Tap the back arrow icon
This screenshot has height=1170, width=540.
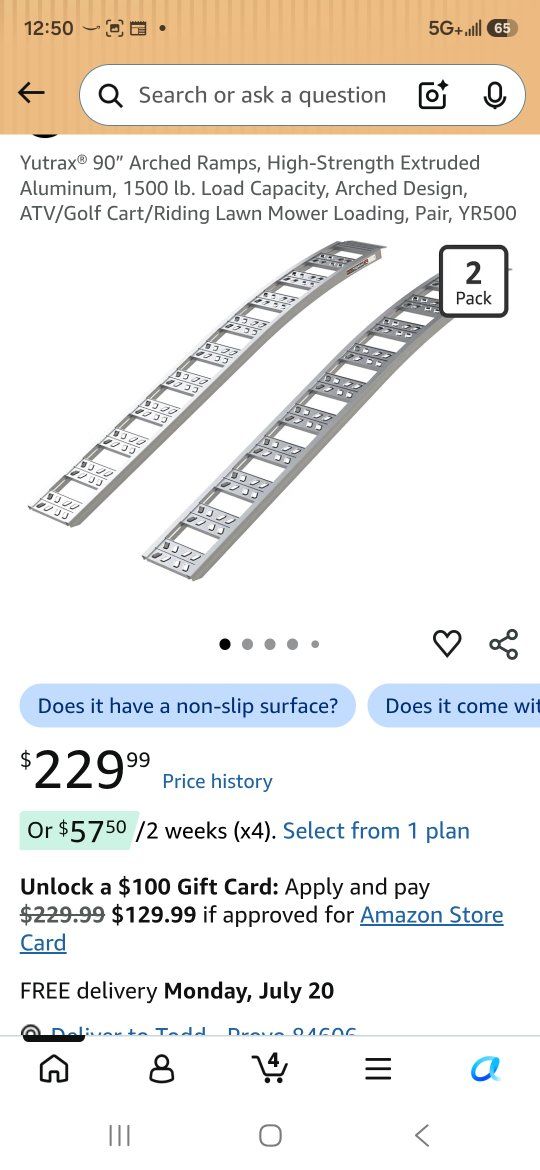(x=31, y=93)
